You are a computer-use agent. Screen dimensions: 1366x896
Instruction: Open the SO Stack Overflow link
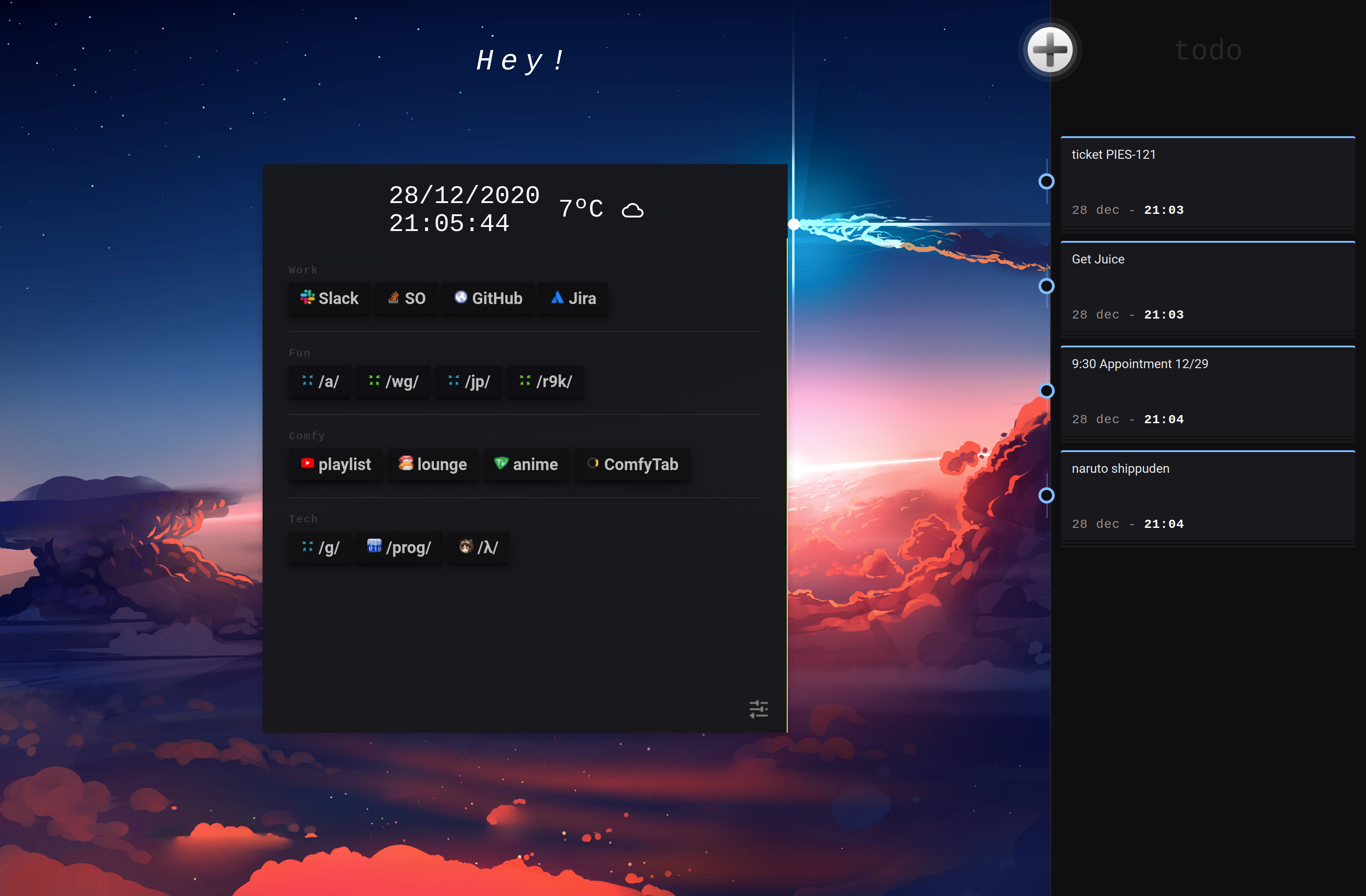[x=406, y=299]
